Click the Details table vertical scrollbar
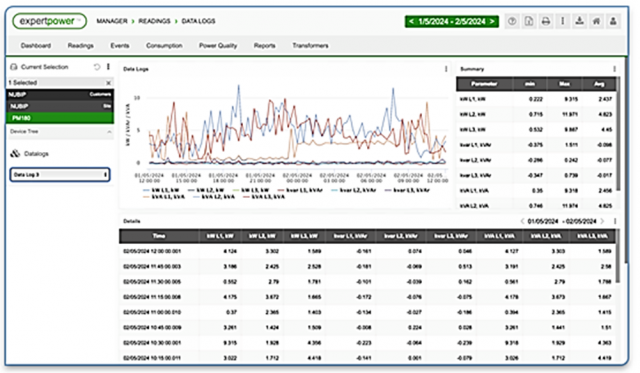 pyautogui.click(x=618, y=255)
